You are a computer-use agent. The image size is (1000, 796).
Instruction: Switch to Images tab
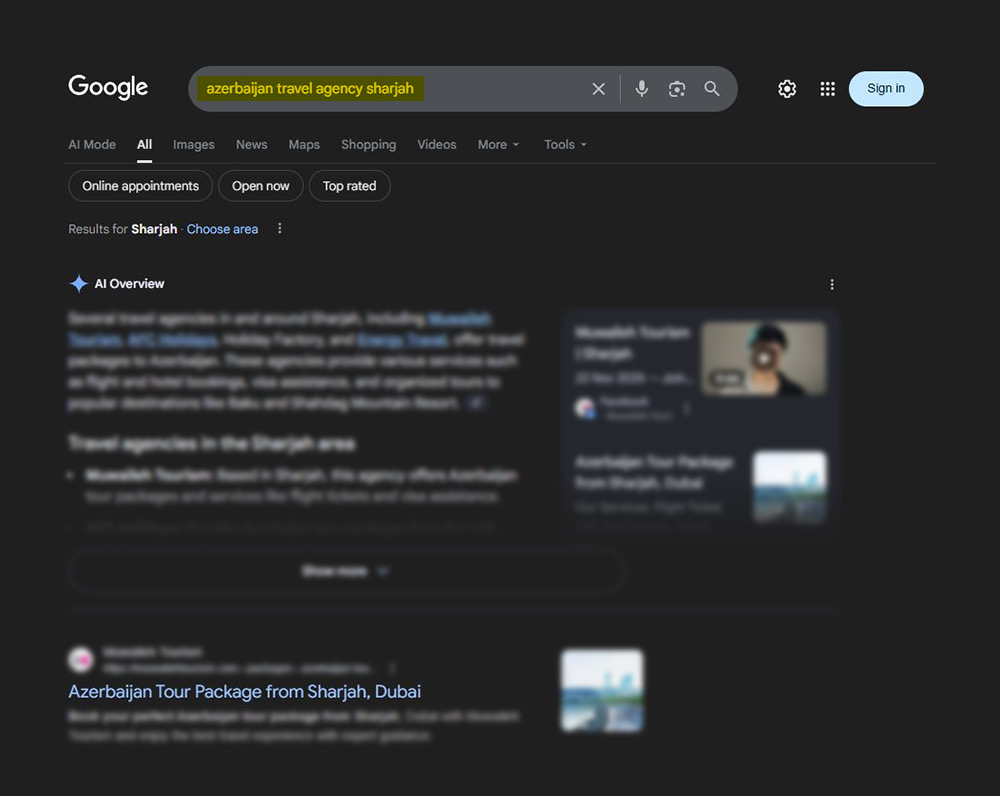pyautogui.click(x=193, y=145)
